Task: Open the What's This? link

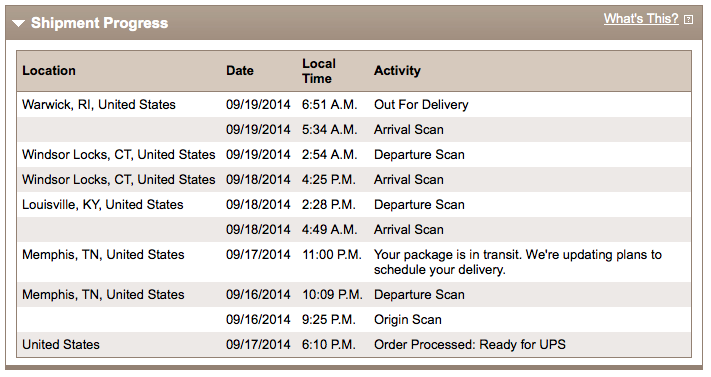Action: tap(641, 19)
